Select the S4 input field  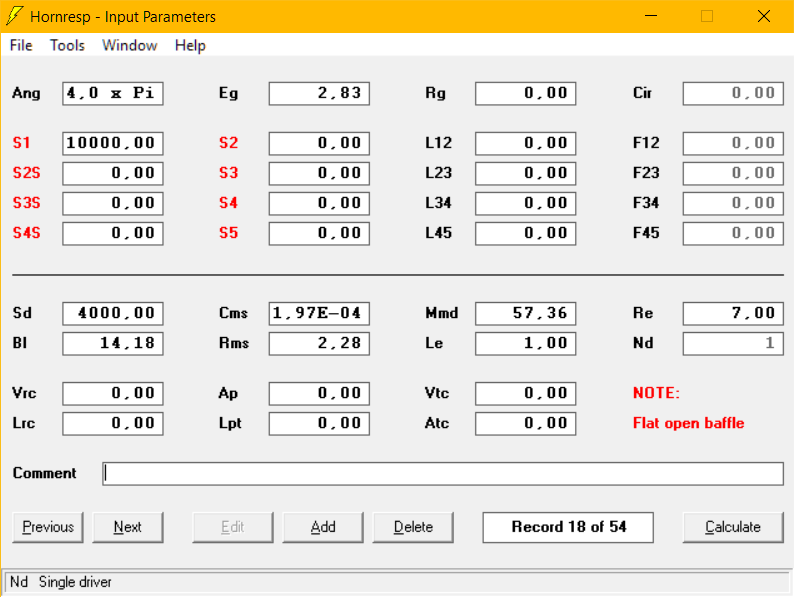(x=320, y=203)
